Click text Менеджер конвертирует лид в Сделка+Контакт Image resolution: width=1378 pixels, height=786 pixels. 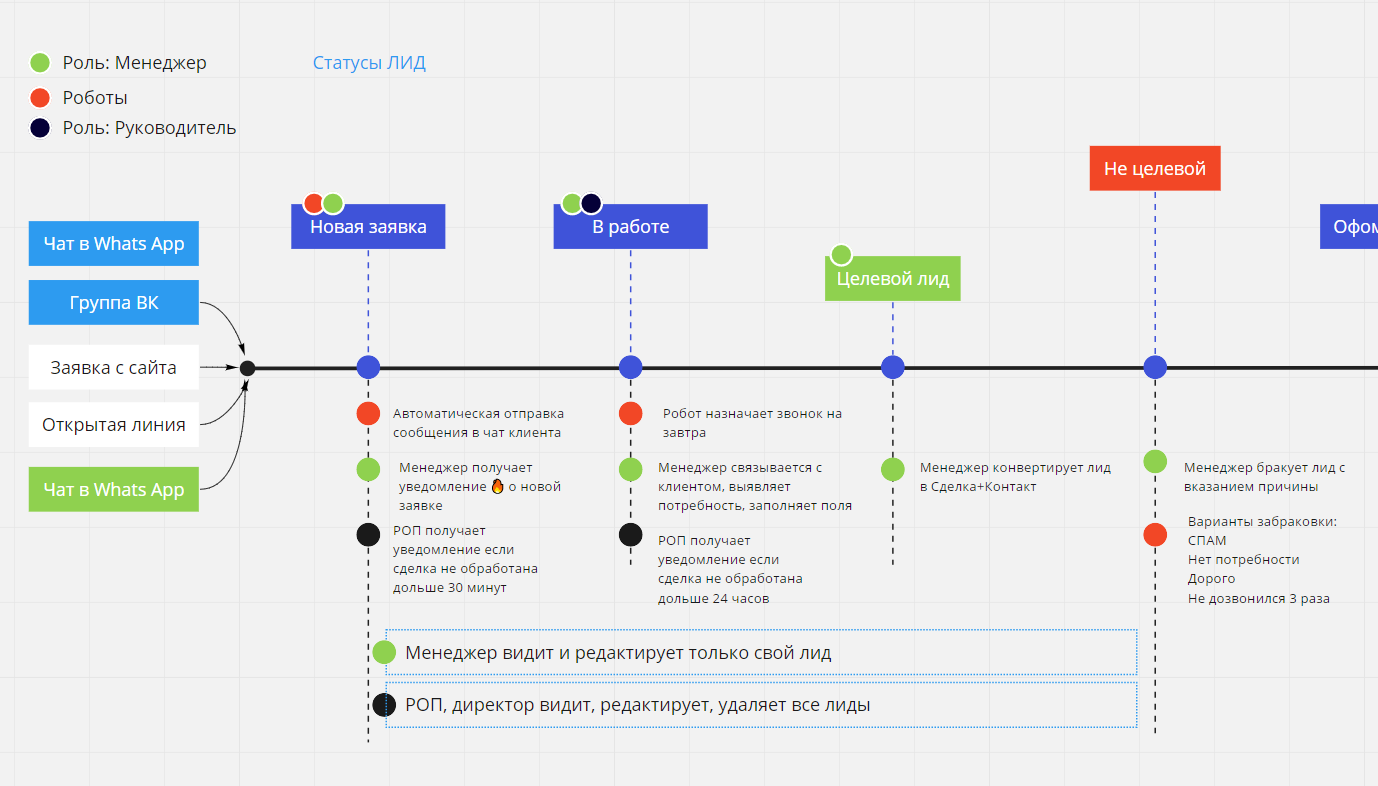pos(1015,477)
